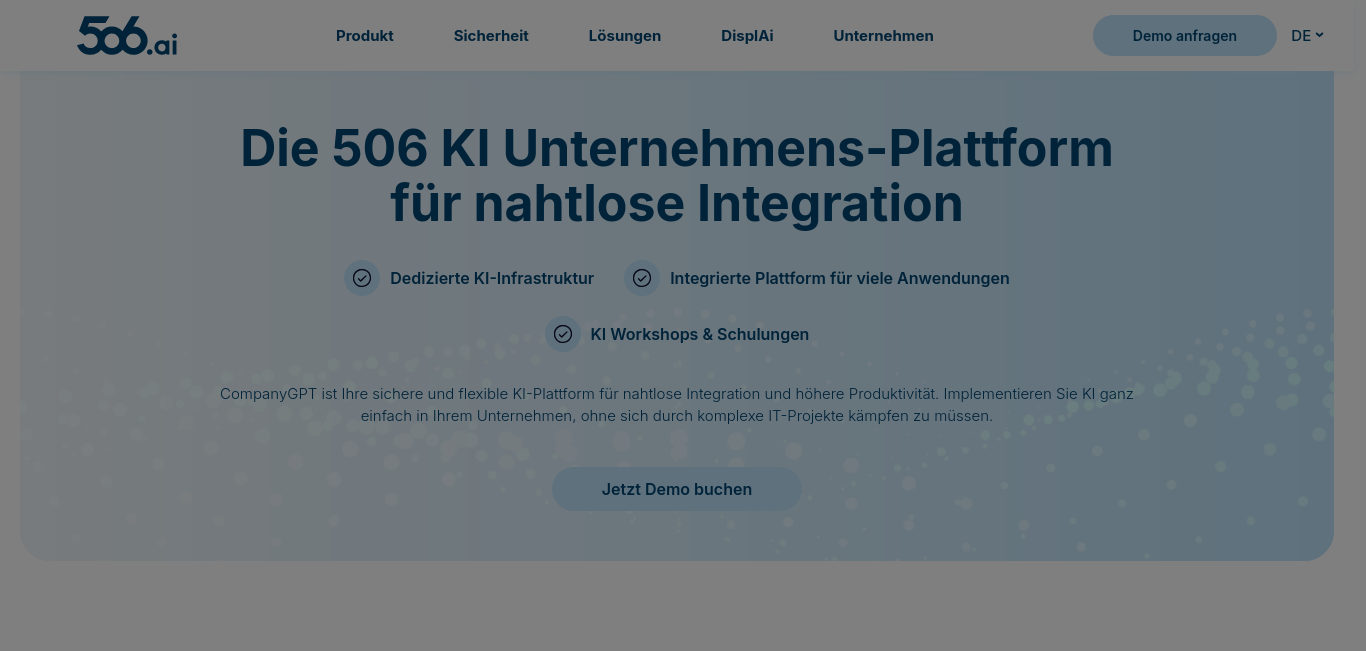
Task: Click the Demo anfragen button
Action: click(x=1185, y=36)
